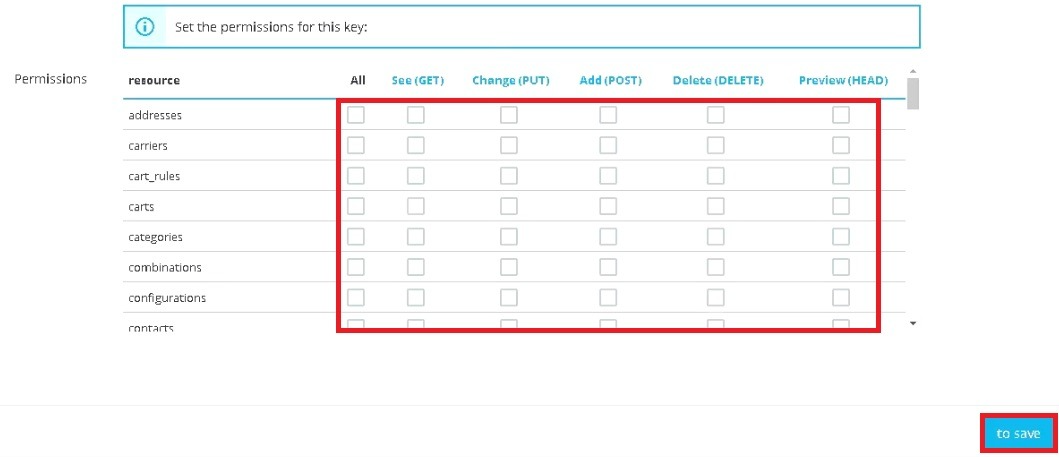Image resolution: width=1059 pixels, height=457 pixels.
Task: Enable Preview (HEAD) for carts
Action: click(x=841, y=206)
